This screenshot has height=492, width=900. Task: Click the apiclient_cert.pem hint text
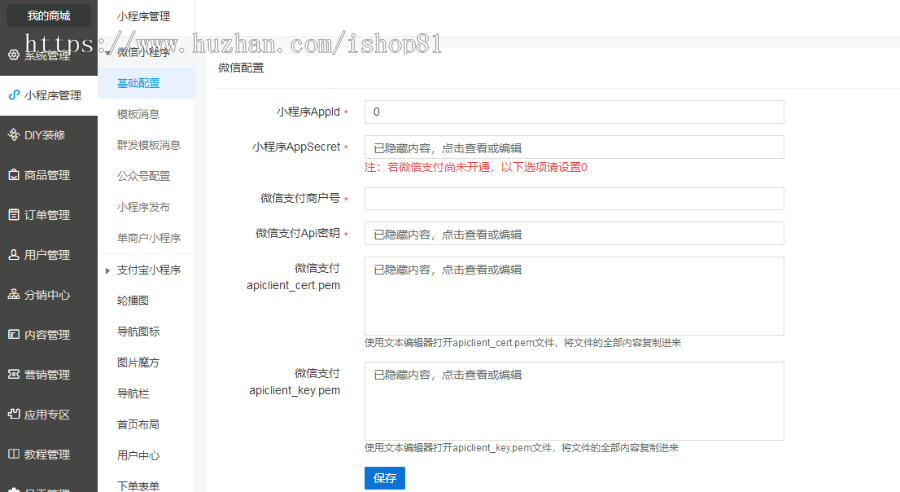pyautogui.click(x=523, y=343)
